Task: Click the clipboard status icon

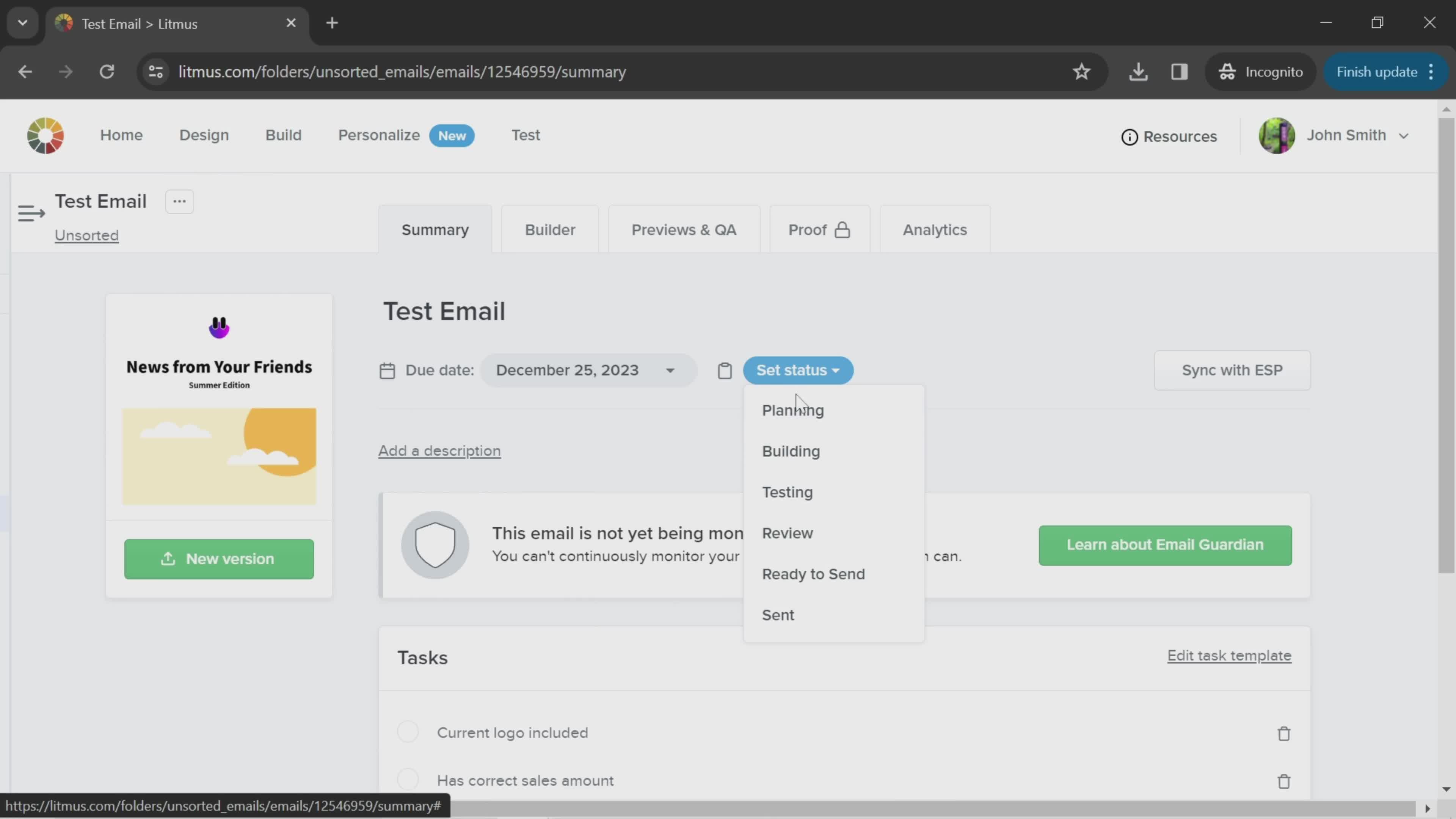Action: [725, 371]
